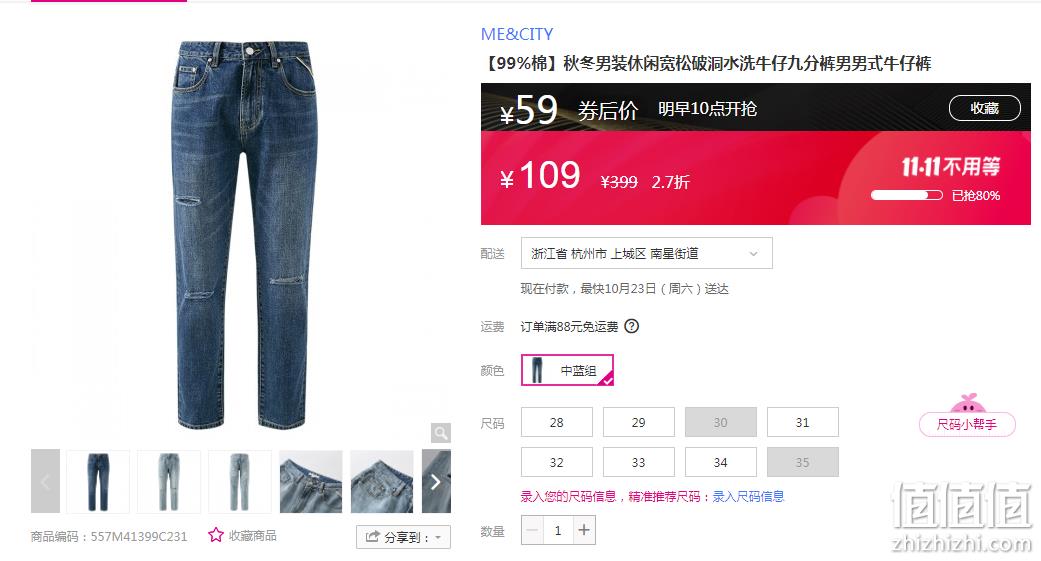The image size is (1041, 561).
Task: Expand the delivery address dropdown
Action: [647, 253]
